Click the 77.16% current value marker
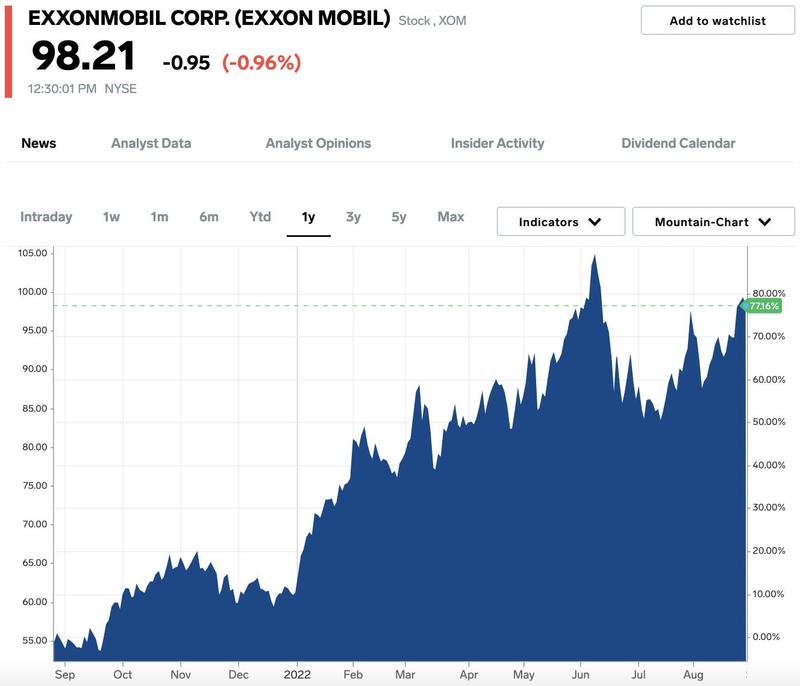The width and height of the screenshot is (800, 686). [x=762, y=306]
